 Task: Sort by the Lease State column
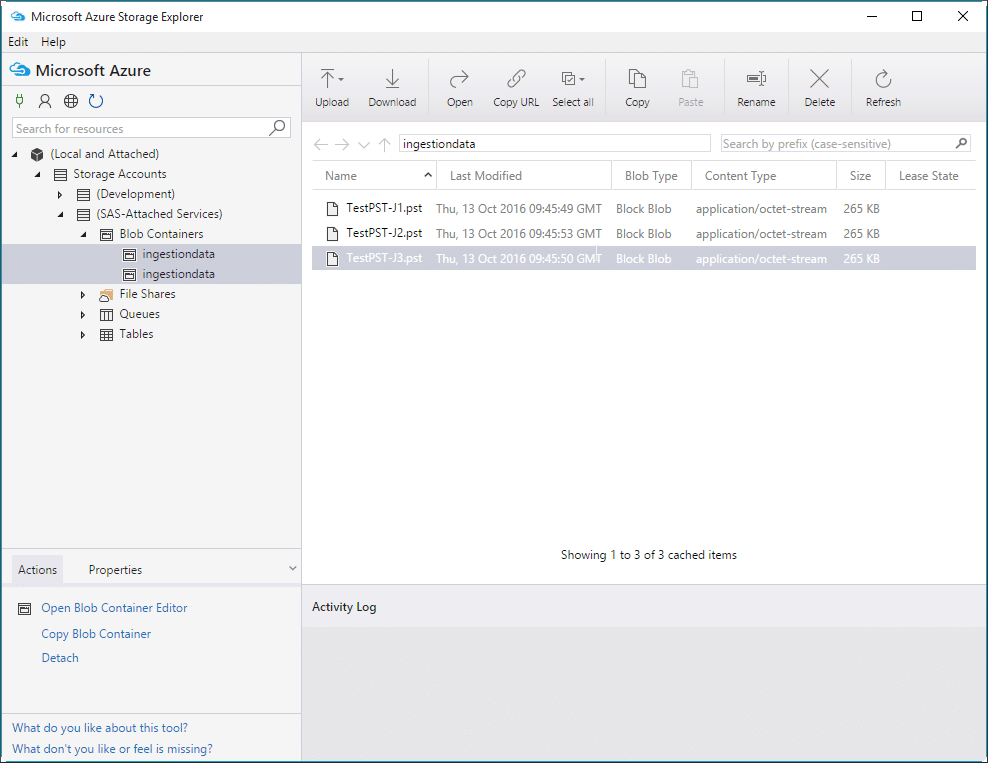click(931, 176)
